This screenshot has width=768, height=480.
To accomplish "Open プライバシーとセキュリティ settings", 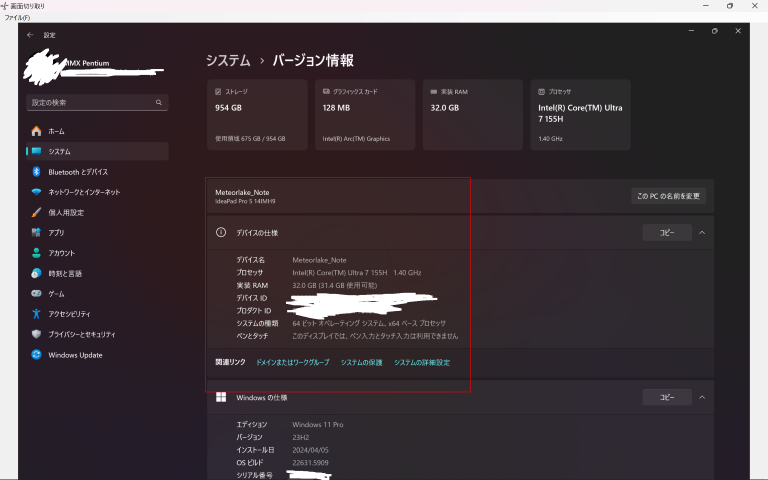I will (82, 334).
